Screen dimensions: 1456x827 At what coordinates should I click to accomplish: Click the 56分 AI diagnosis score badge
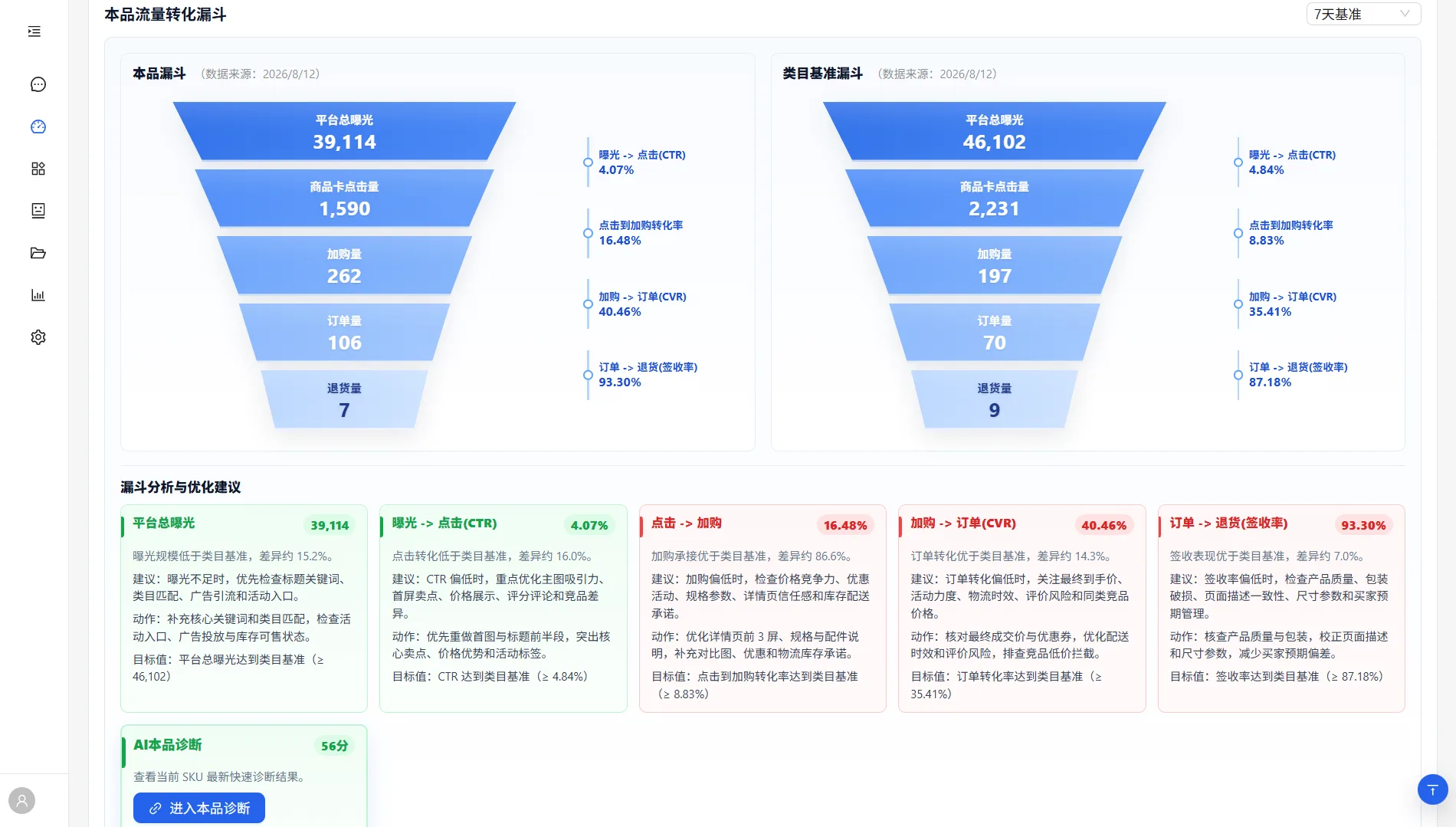coord(334,746)
